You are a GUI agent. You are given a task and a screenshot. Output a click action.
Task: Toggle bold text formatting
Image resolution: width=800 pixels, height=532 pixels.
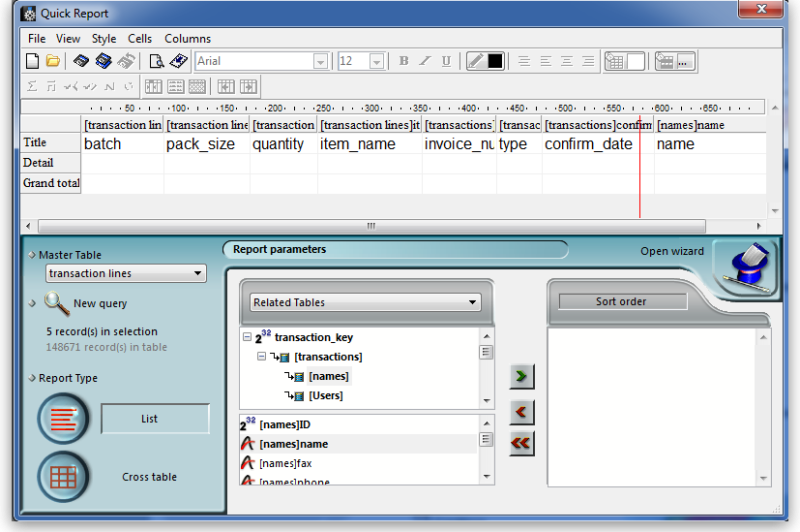404,61
